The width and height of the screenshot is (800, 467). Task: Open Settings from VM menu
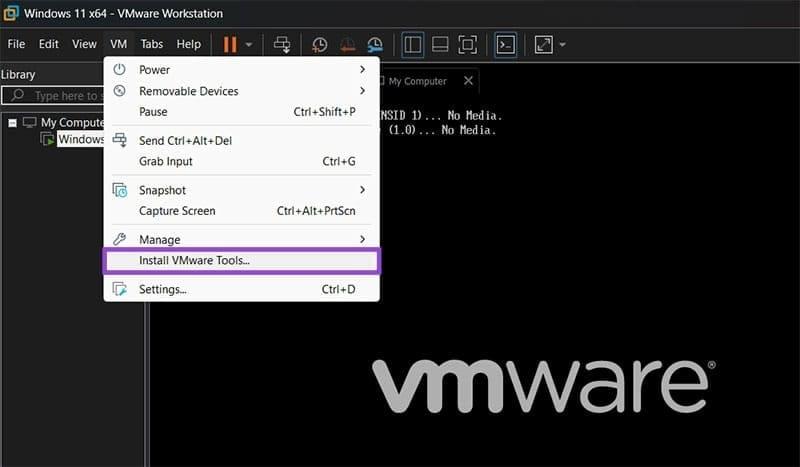click(241, 289)
